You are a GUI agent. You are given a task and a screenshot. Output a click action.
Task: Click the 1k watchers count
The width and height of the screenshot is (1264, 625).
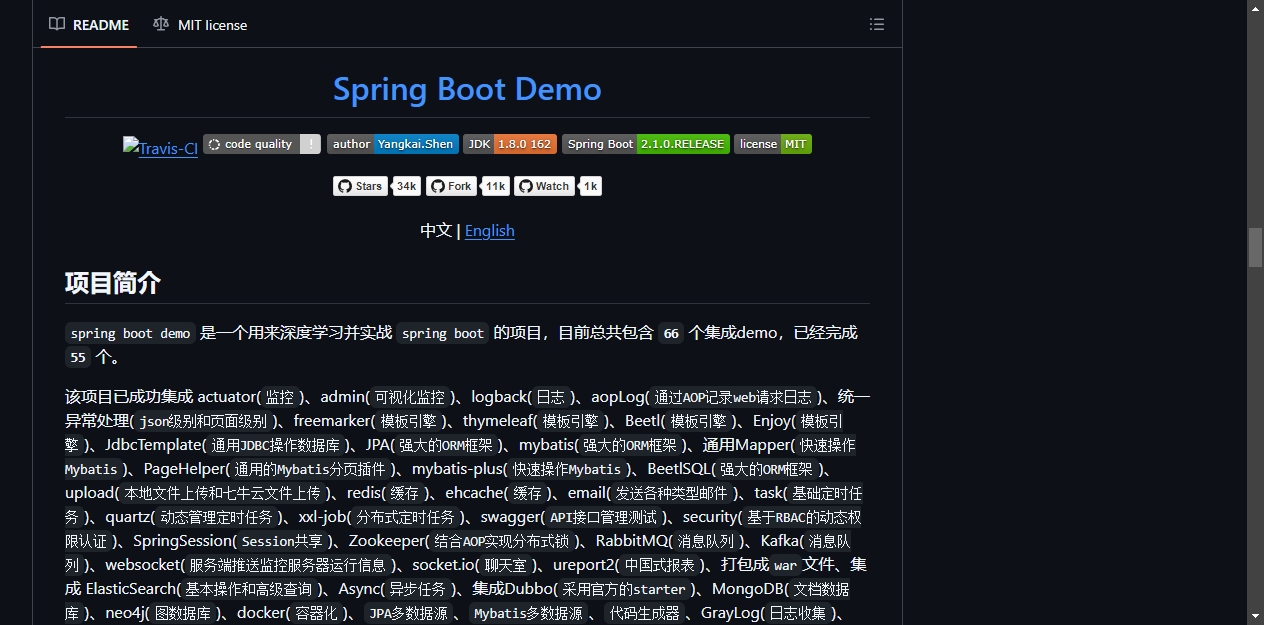[x=590, y=186]
